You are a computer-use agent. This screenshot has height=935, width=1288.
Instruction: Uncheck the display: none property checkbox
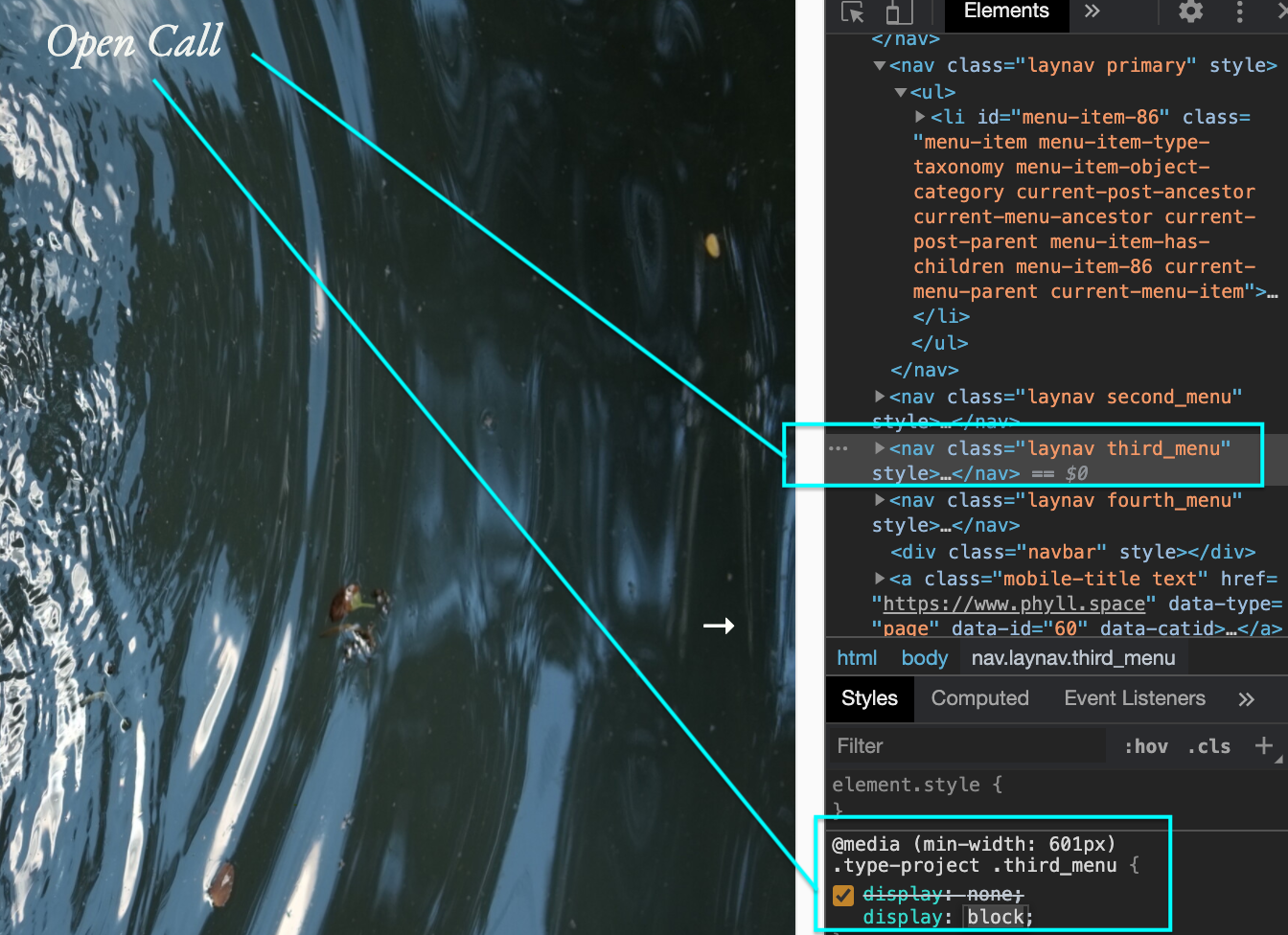pyautogui.click(x=843, y=894)
